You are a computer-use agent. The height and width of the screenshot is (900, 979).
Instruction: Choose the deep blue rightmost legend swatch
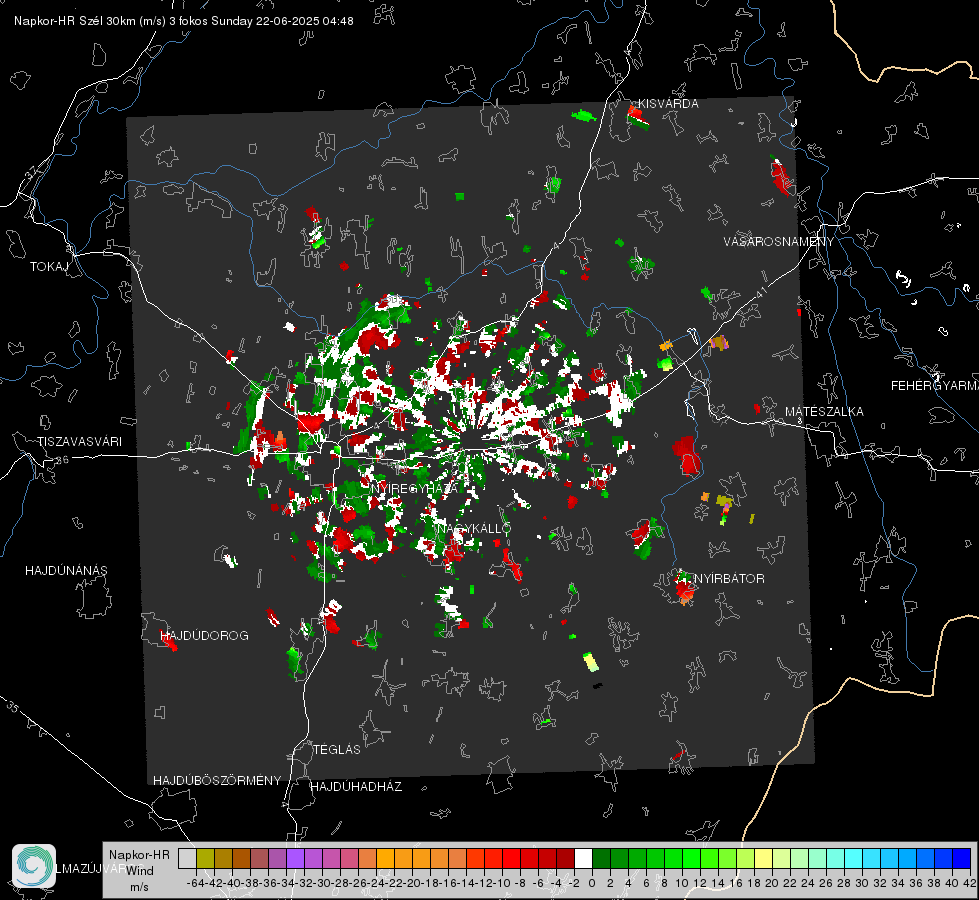[x=962, y=858]
